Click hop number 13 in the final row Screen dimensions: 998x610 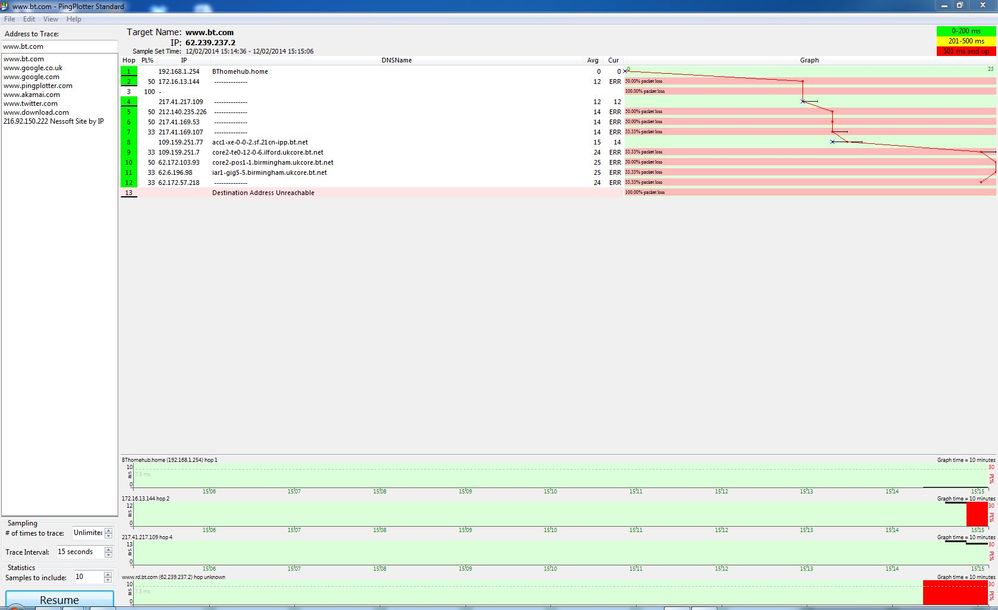click(129, 192)
